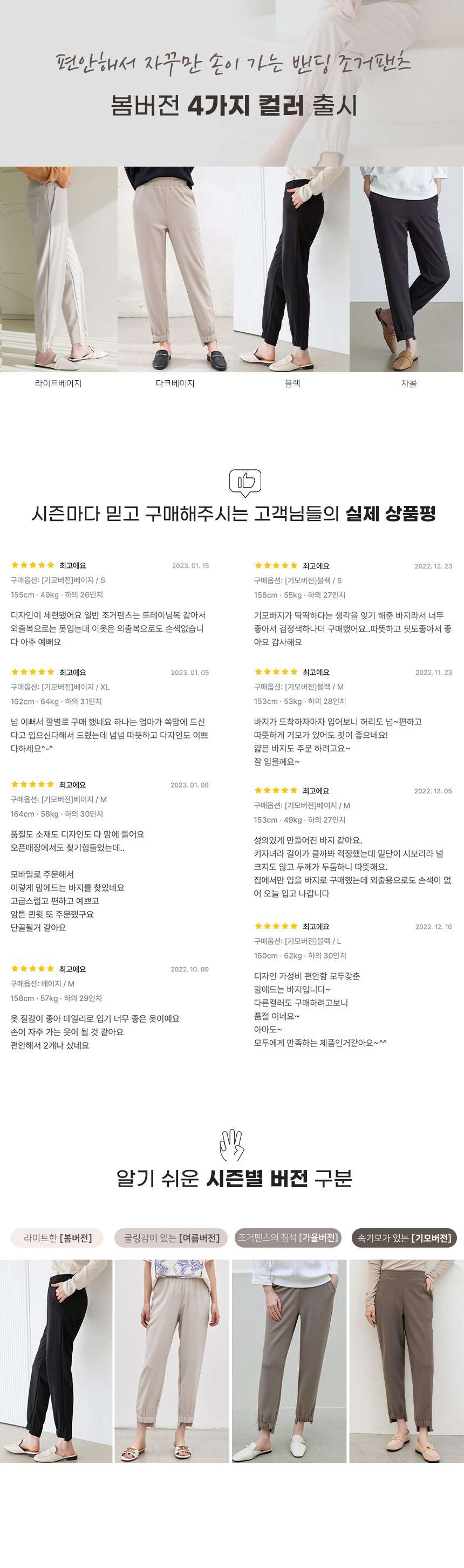Click the five-star rating dated 2023. 01. 15
The image size is (464, 1568).
[33, 565]
